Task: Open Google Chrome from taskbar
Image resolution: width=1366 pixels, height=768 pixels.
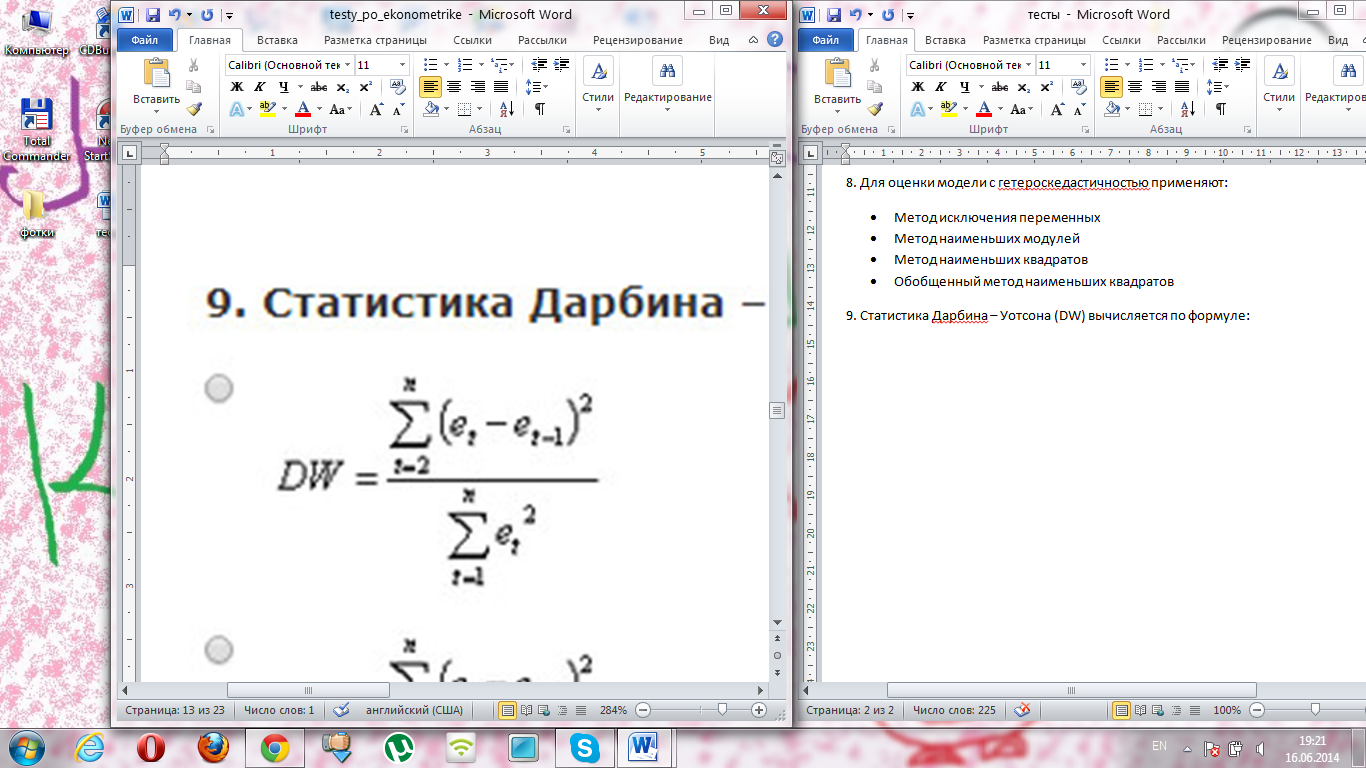Action: pos(275,747)
